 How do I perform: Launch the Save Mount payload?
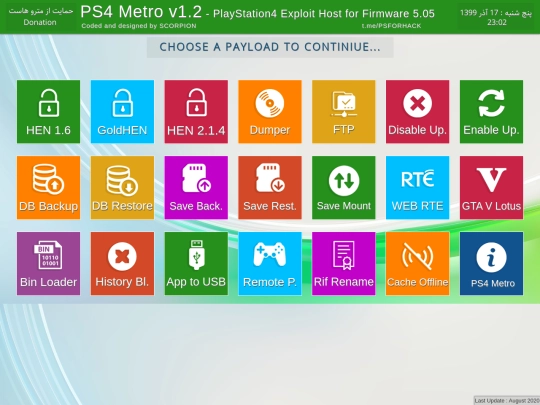tap(344, 187)
